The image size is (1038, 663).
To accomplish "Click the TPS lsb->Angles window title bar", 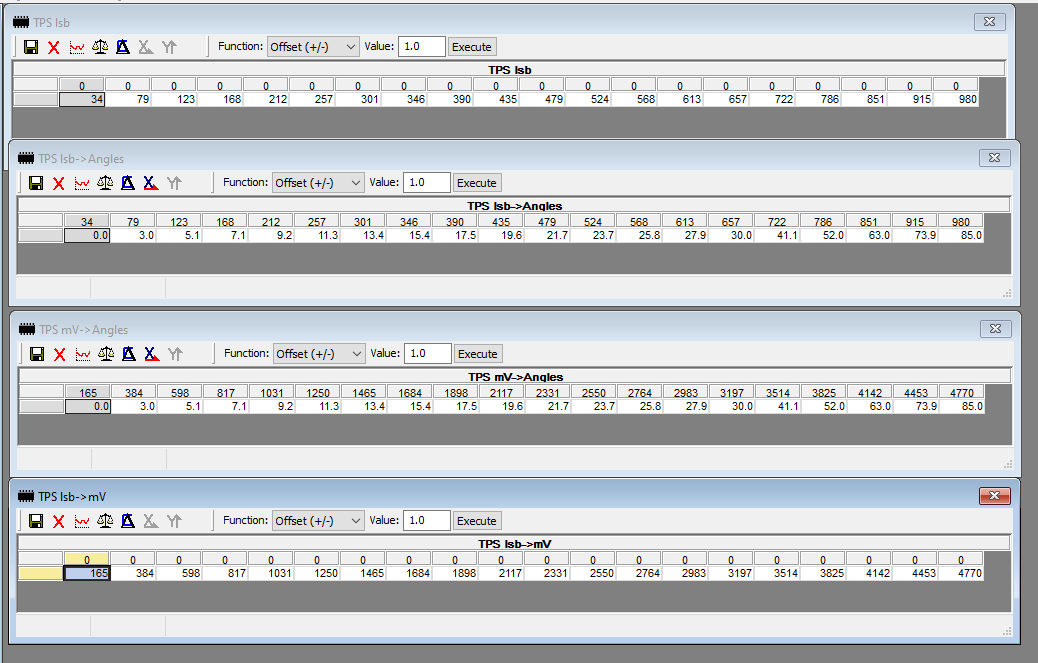I will 500,159.
